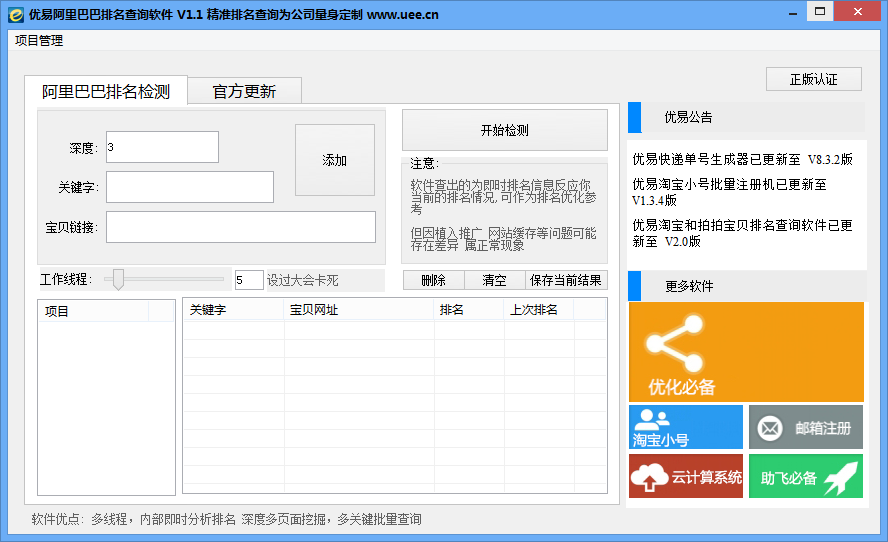Click the 优化必备 label text
This screenshot has width=888, height=542.
(x=682, y=387)
